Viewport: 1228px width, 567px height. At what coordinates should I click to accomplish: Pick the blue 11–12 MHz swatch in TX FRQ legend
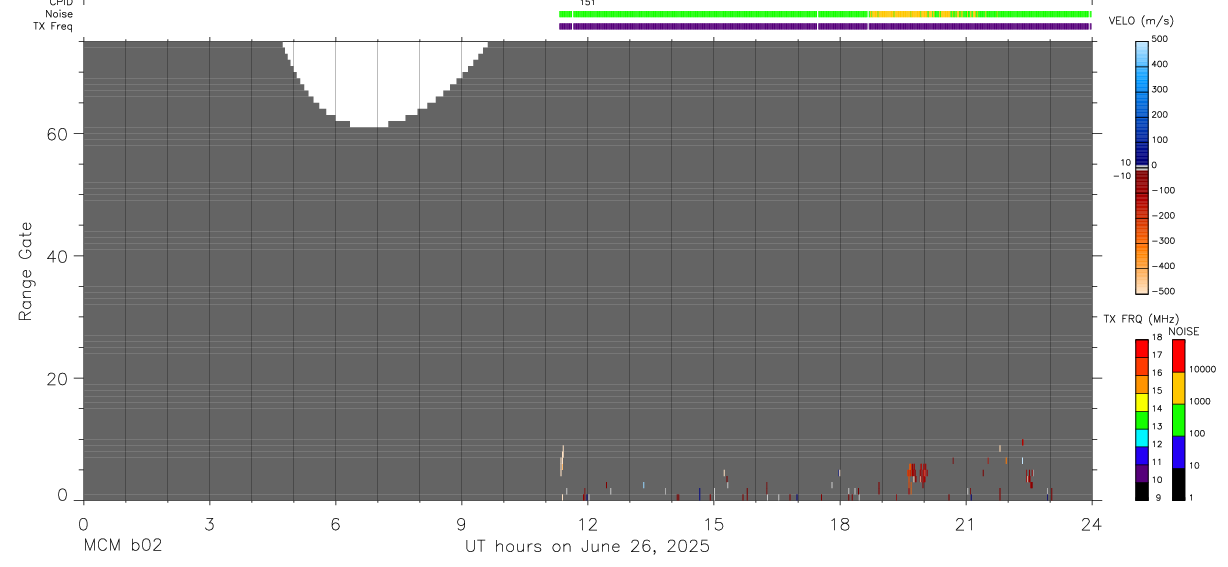coord(1141,455)
